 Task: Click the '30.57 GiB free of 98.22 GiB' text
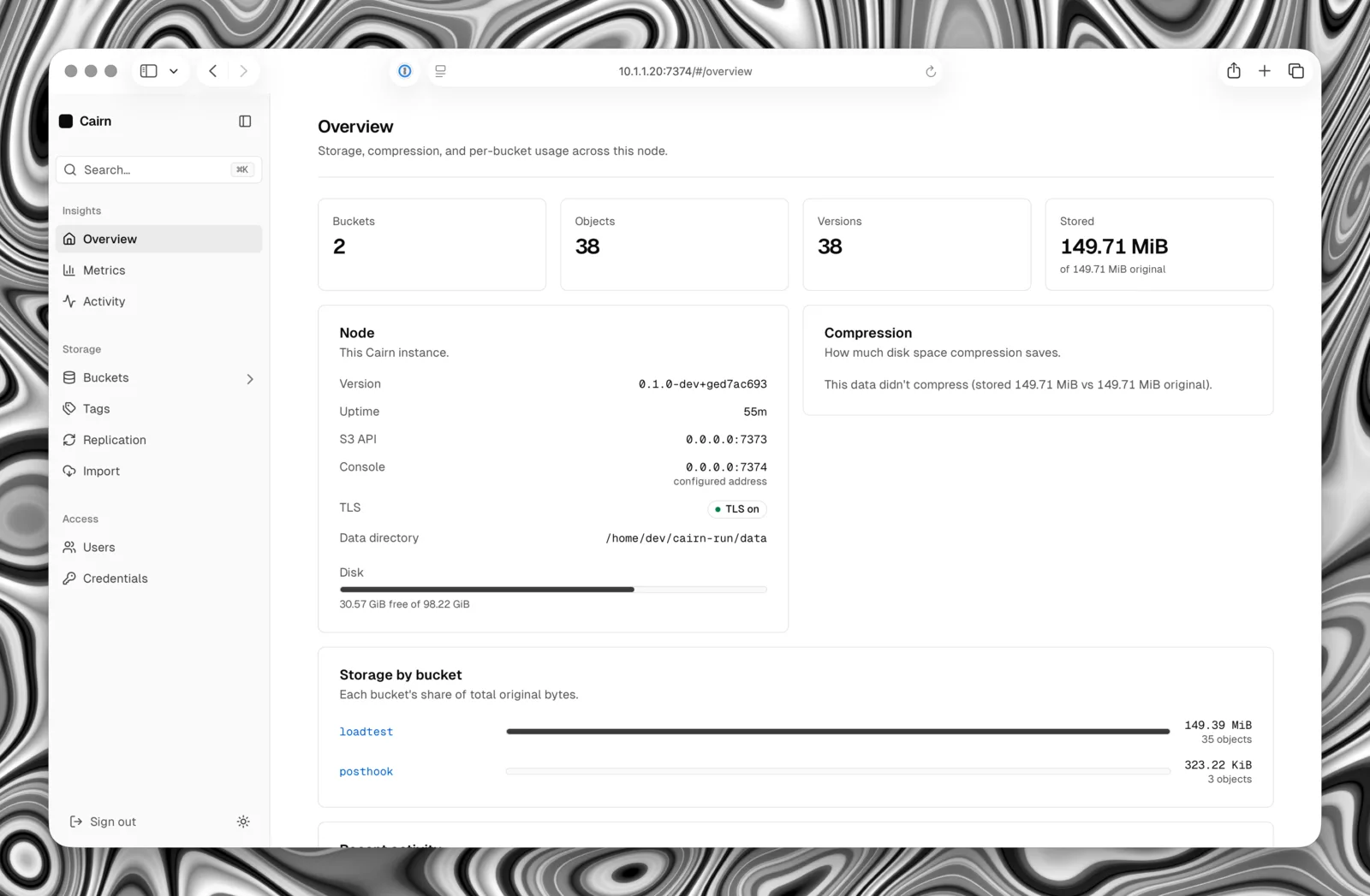tap(404, 604)
